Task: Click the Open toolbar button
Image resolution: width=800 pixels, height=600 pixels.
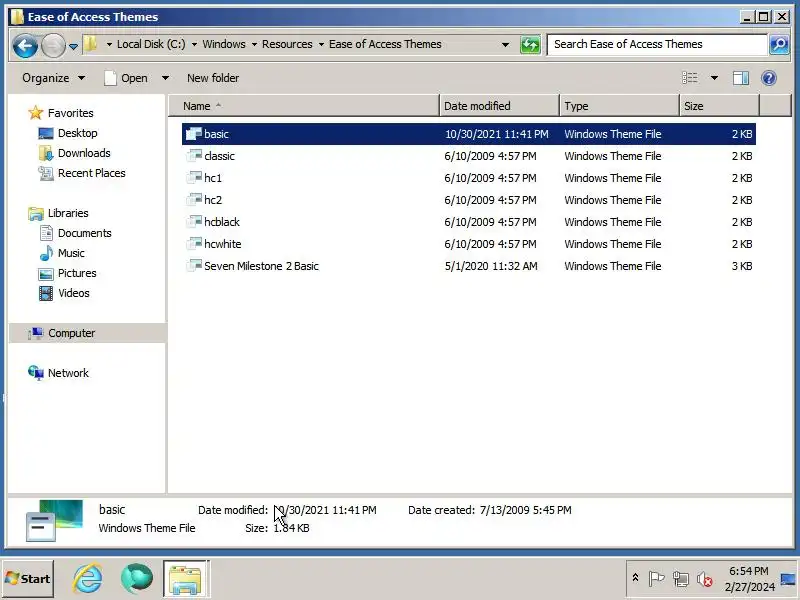Action: pos(126,78)
